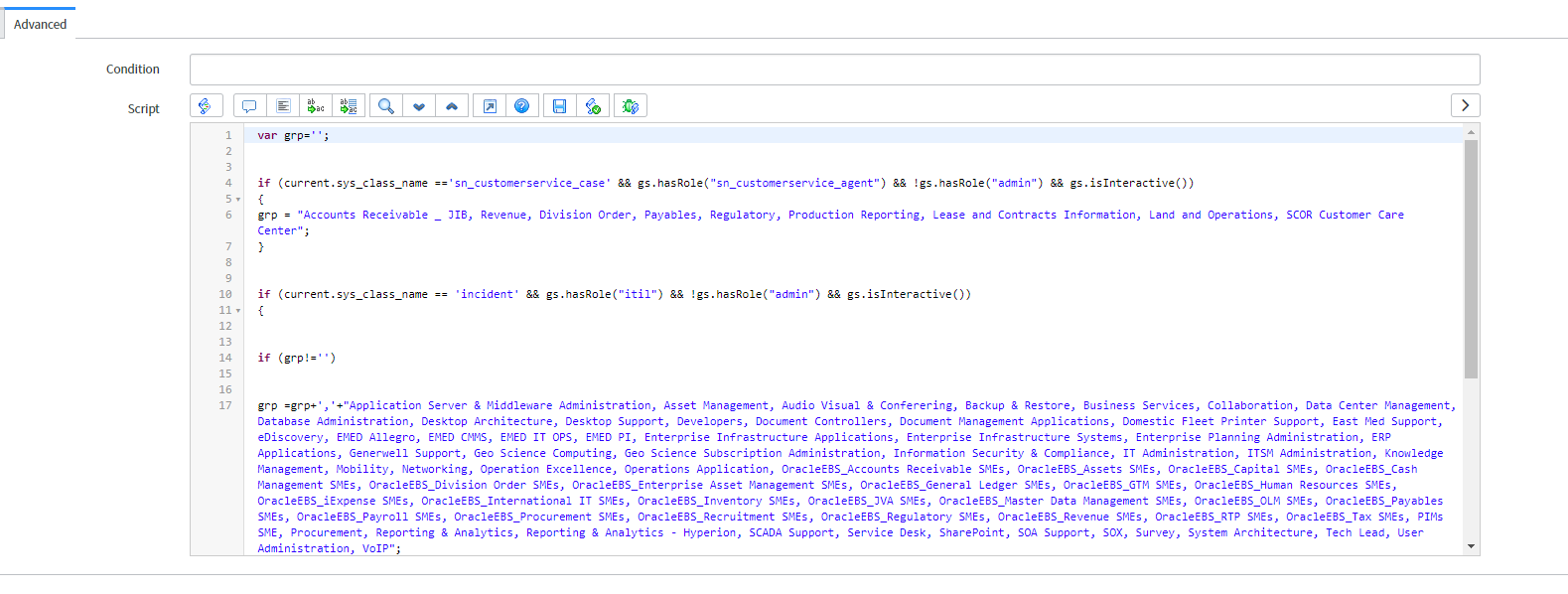This screenshot has height=594, width=1568.
Task: Collapse code fold arrow at line 11
Action: (x=238, y=311)
